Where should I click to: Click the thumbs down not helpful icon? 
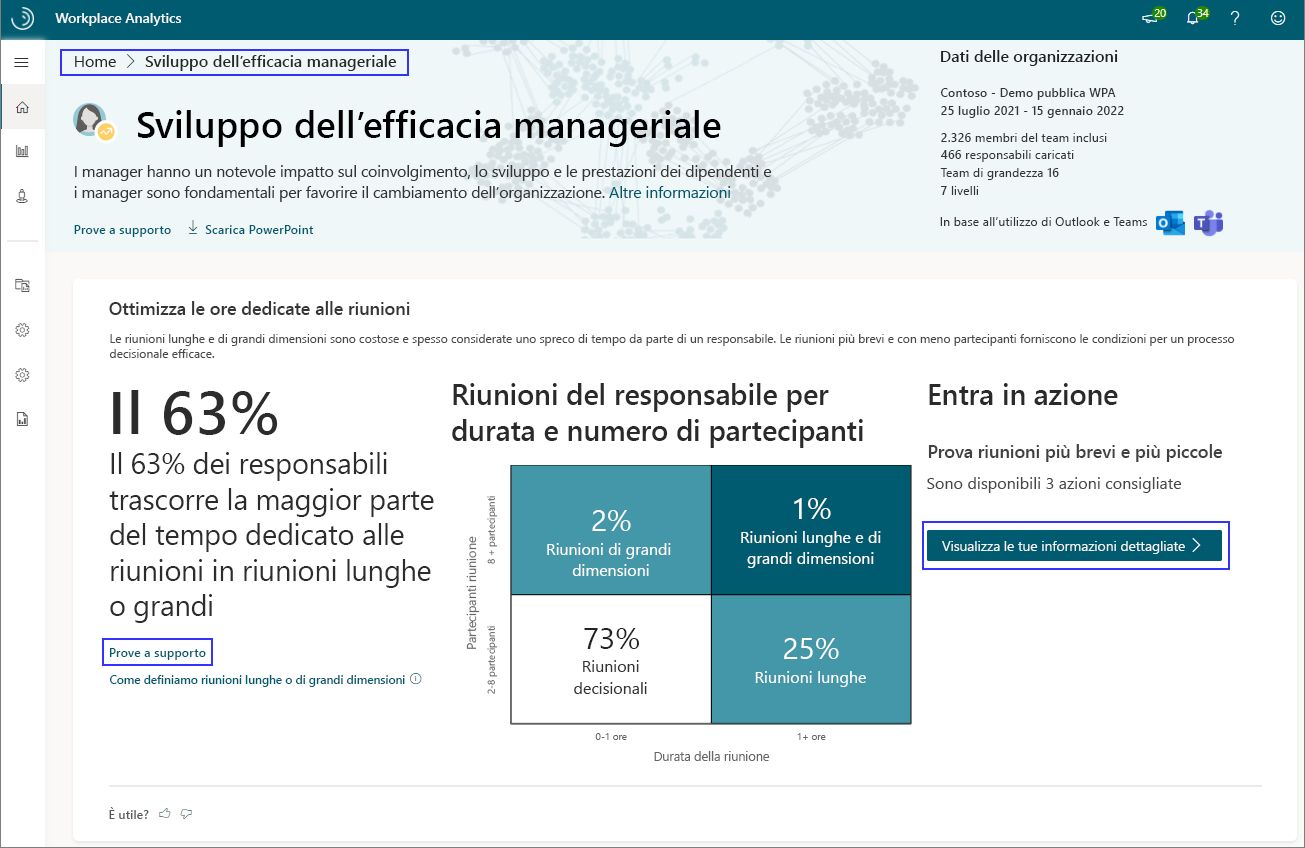[186, 814]
